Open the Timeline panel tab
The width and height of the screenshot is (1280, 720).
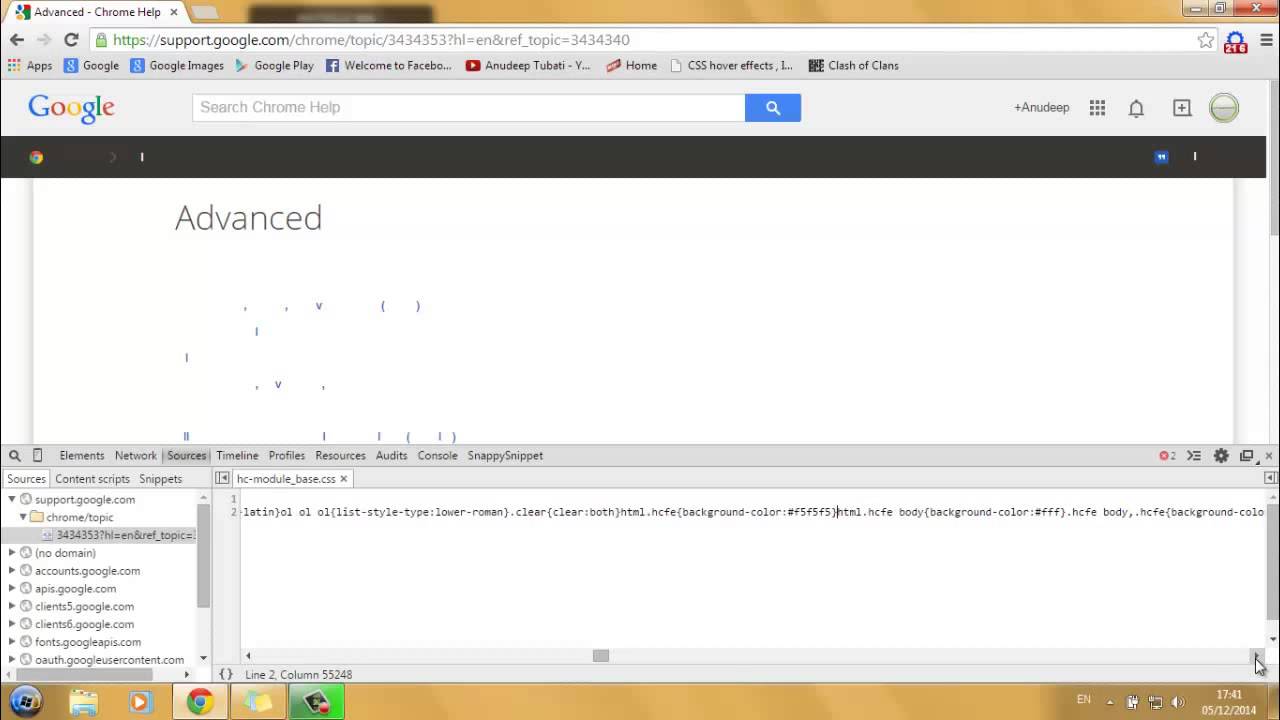click(x=237, y=456)
